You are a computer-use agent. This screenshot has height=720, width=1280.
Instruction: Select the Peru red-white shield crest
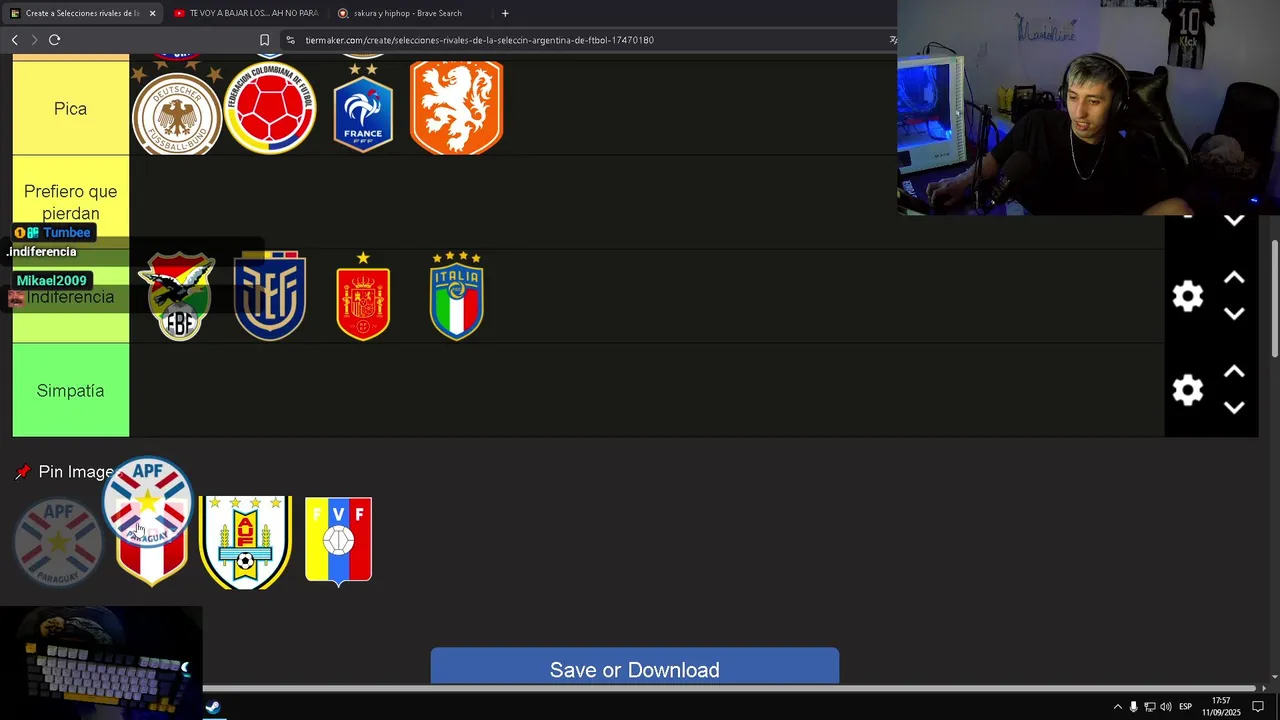tap(152, 565)
